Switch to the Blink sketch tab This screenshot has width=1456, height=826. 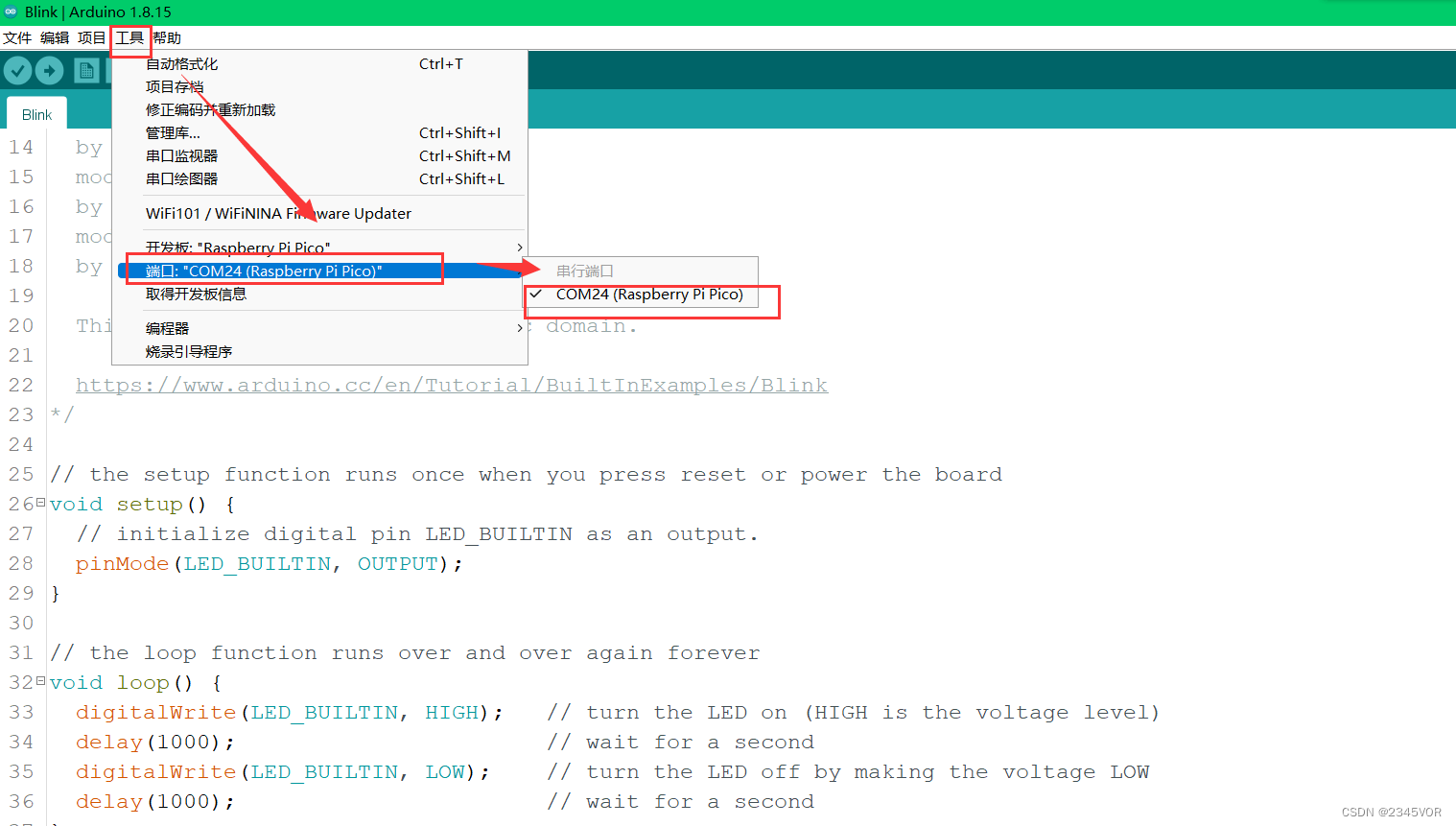coord(36,114)
